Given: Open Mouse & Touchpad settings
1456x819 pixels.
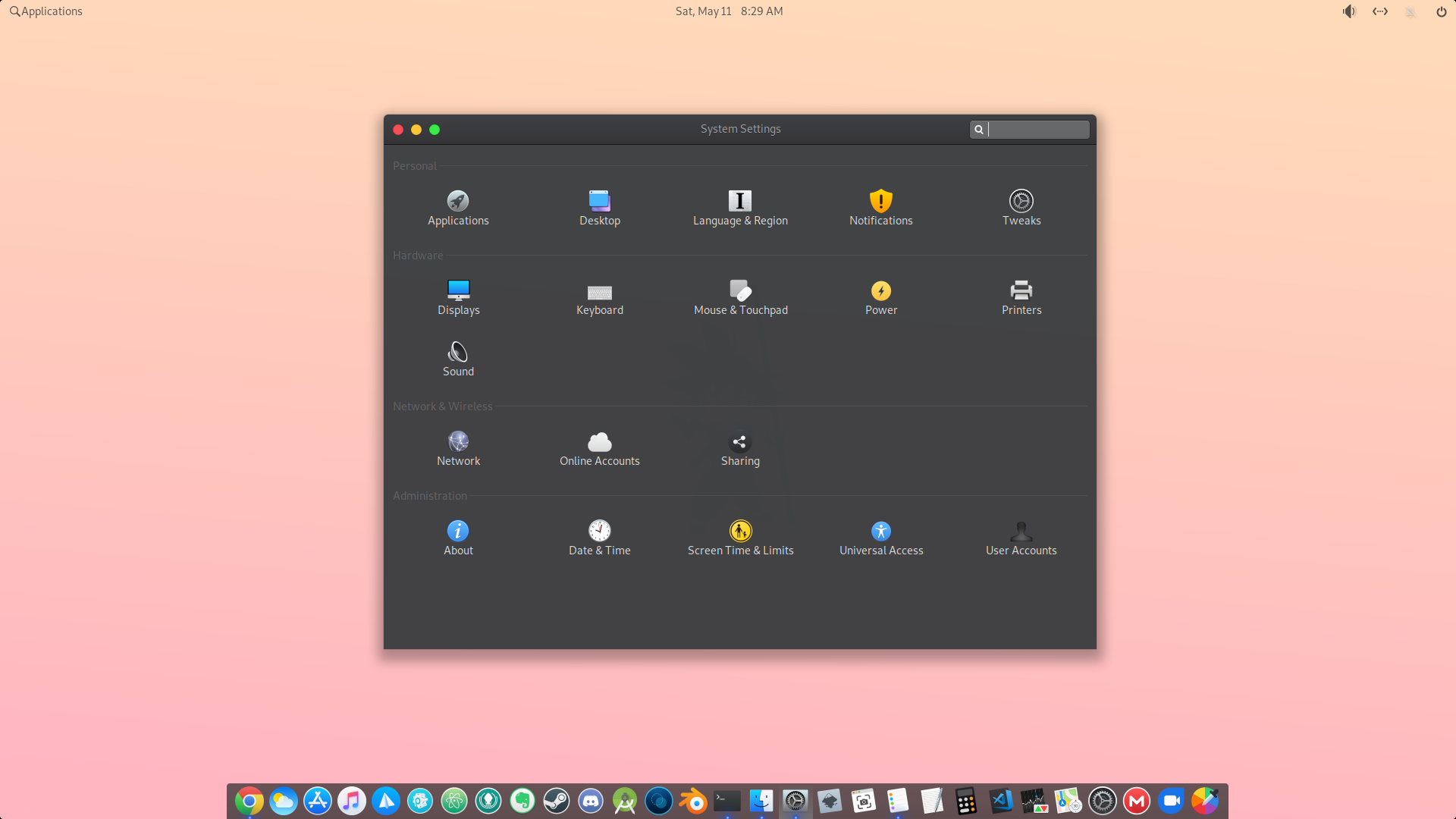Looking at the screenshot, I should 740,297.
